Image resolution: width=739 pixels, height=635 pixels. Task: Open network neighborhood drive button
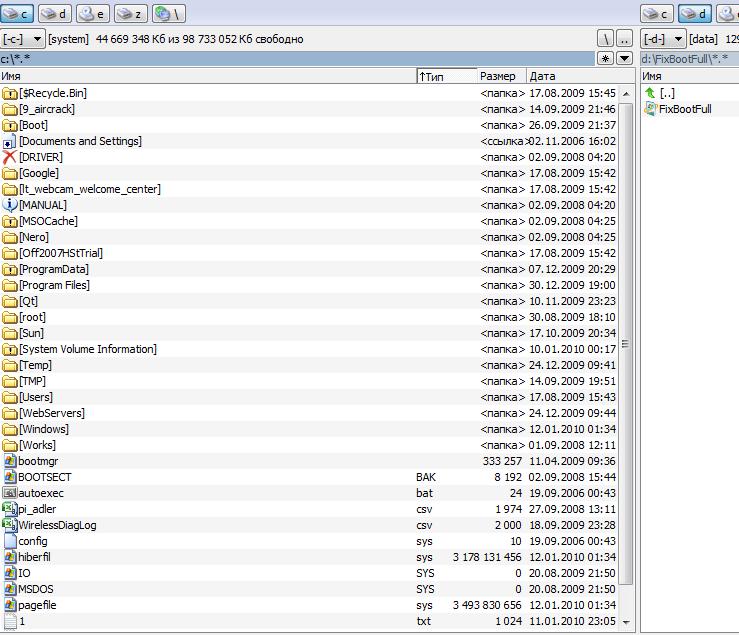click(x=167, y=14)
